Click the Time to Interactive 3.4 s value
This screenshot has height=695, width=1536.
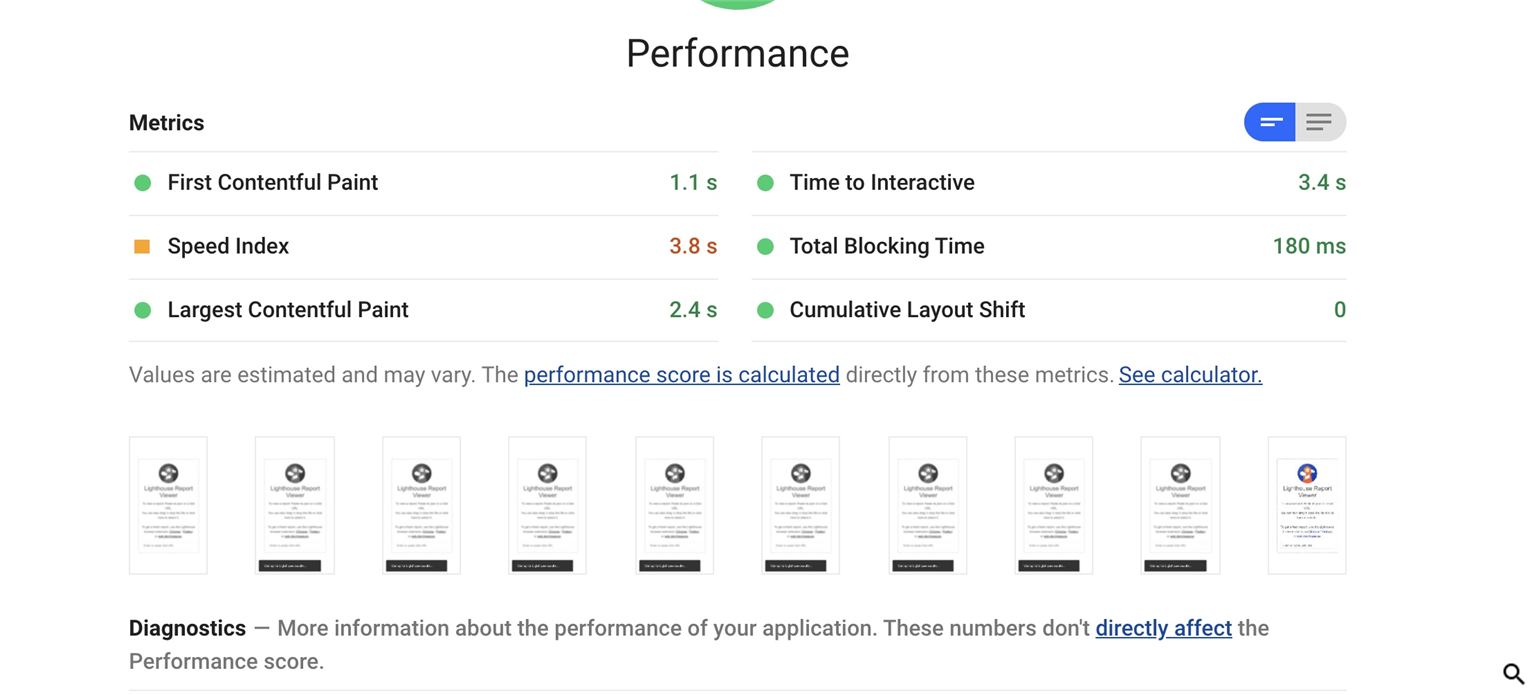pos(1321,183)
